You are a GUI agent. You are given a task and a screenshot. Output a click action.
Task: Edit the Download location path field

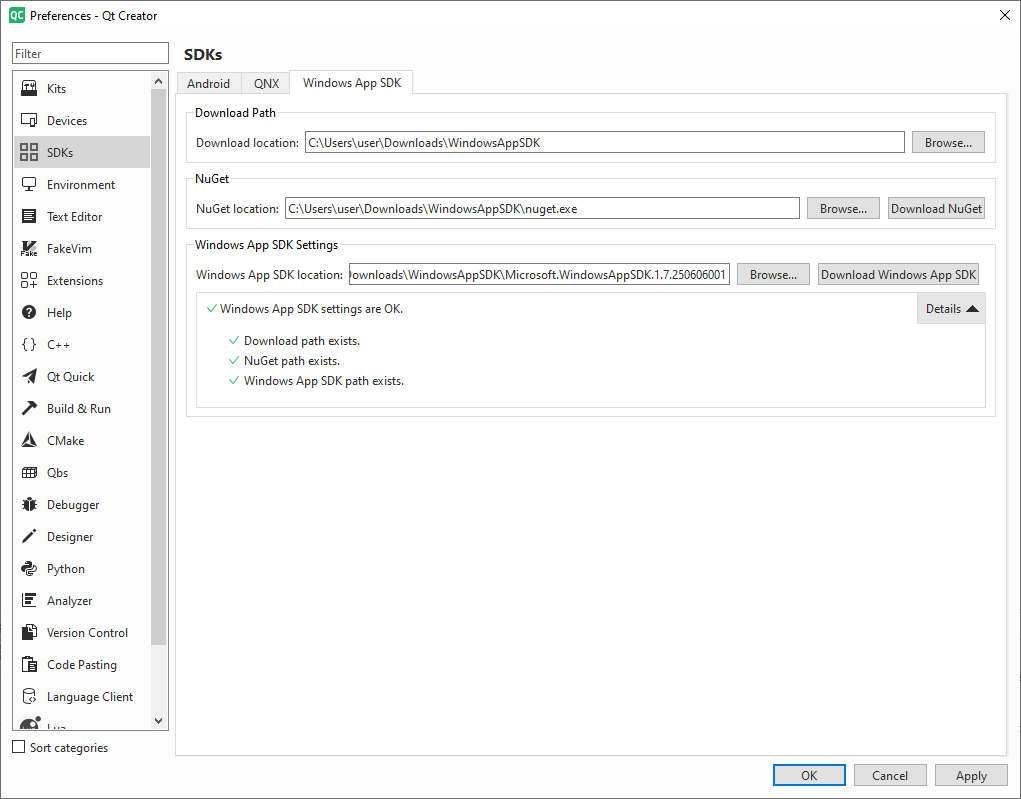click(605, 143)
